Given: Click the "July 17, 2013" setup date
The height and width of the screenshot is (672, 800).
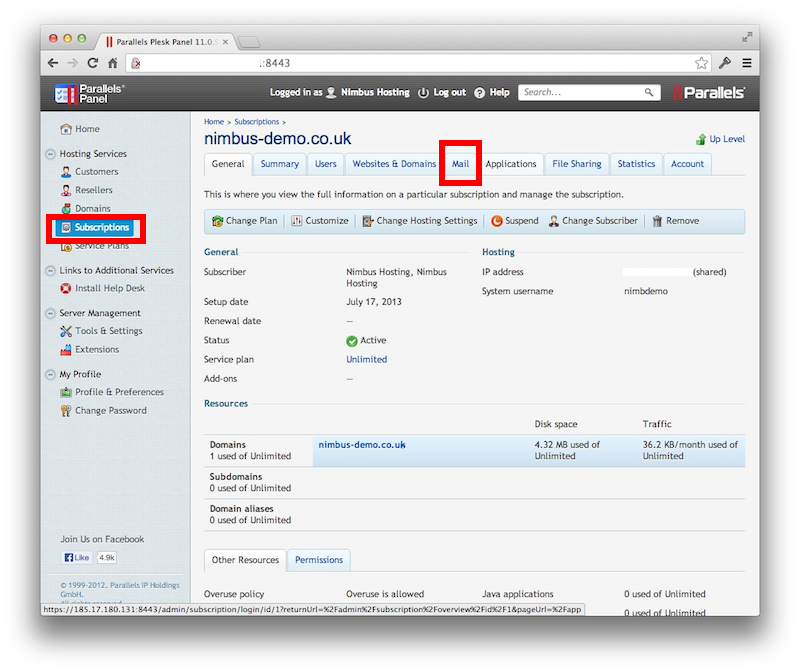Looking at the screenshot, I should point(374,302).
